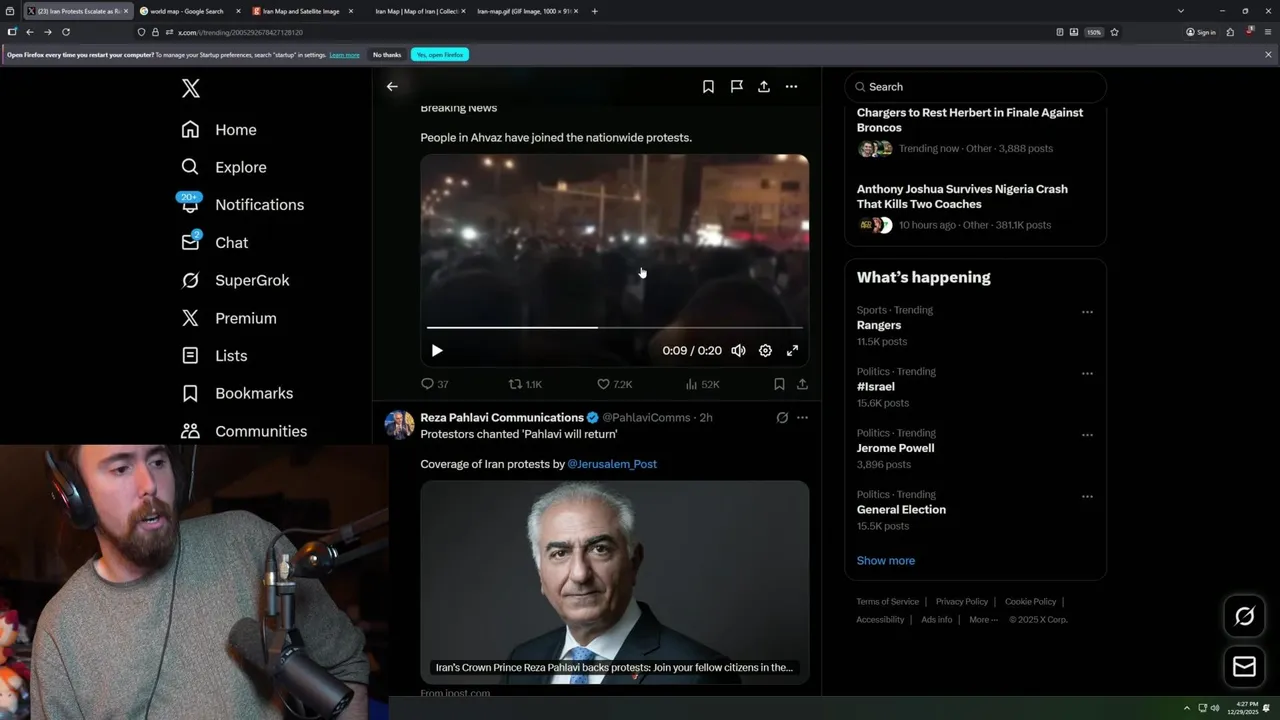1280x720 pixels.
Task: View Ahvaz post analytics (52K)
Action: 702,384
